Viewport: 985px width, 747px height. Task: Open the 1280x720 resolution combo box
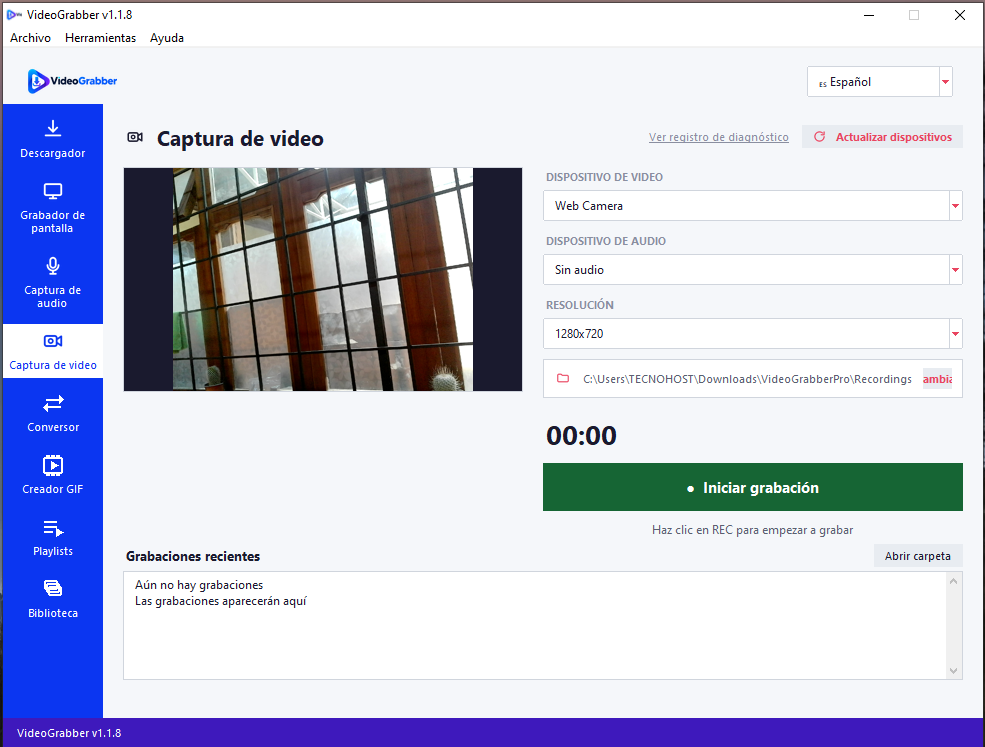click(x=753, y=334)
